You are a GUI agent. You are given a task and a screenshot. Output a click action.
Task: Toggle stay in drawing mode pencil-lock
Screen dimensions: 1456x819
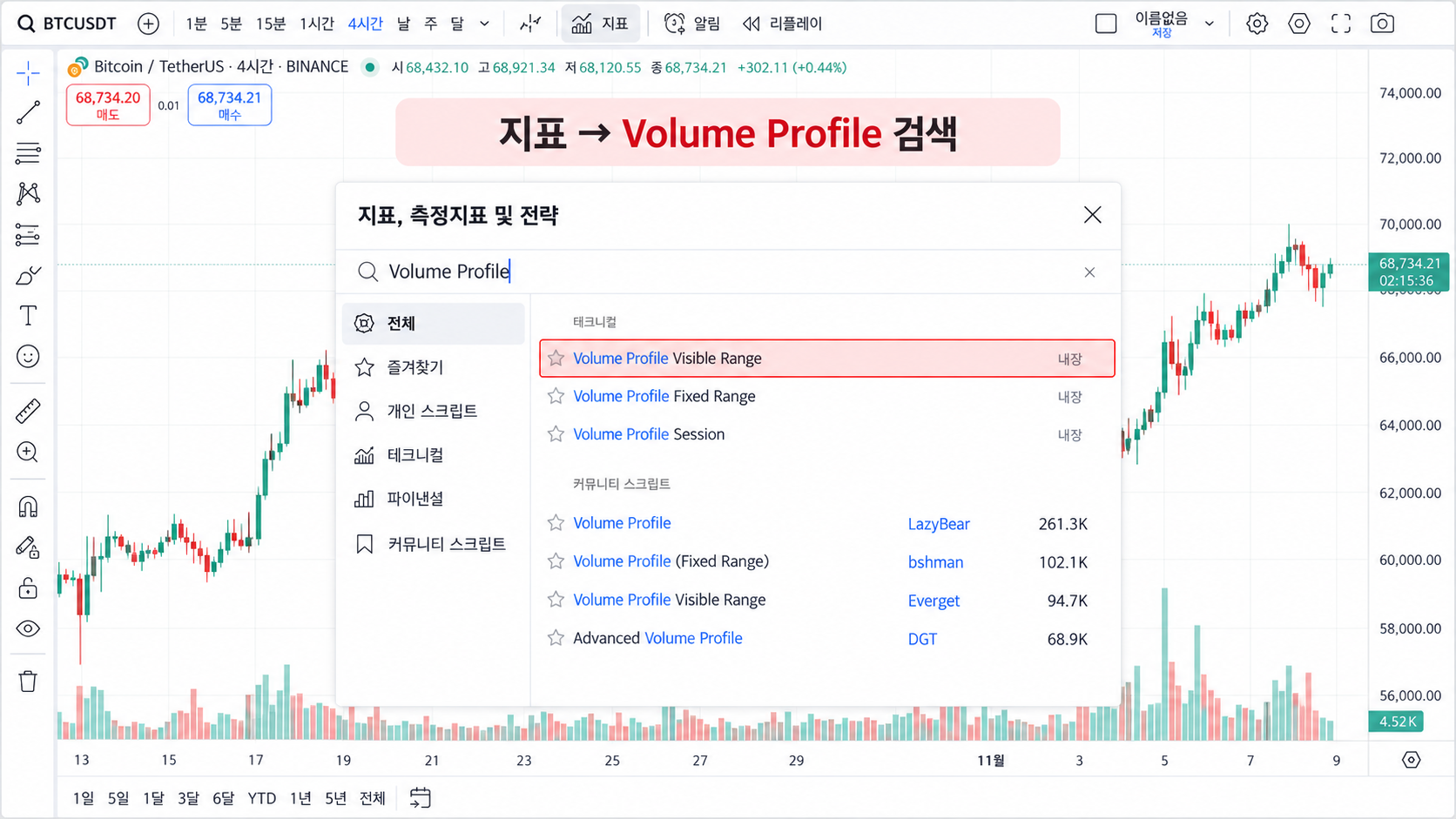[28, 547]
